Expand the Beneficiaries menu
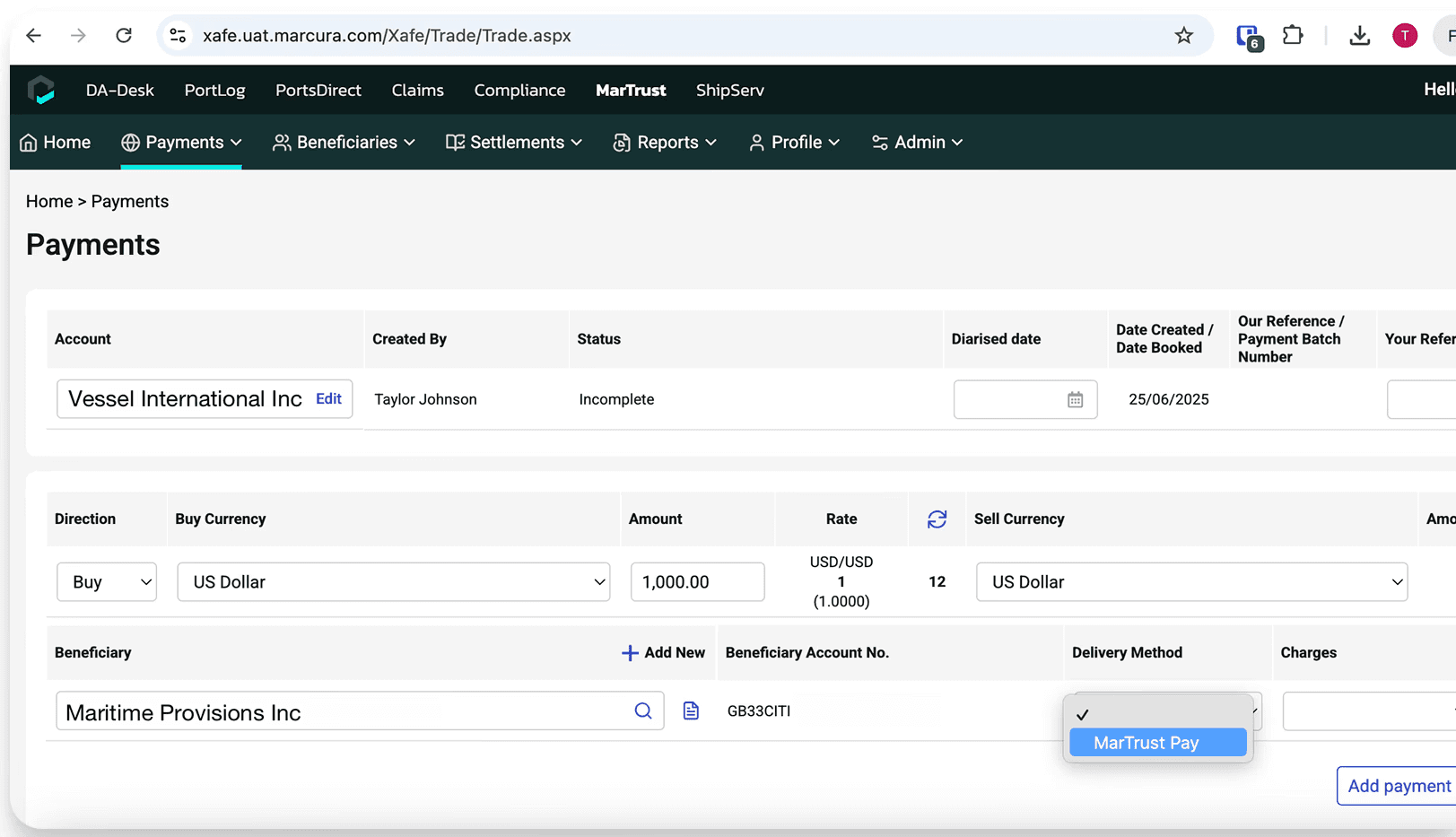Screen dimensions: 1456x837 (344, 143)
